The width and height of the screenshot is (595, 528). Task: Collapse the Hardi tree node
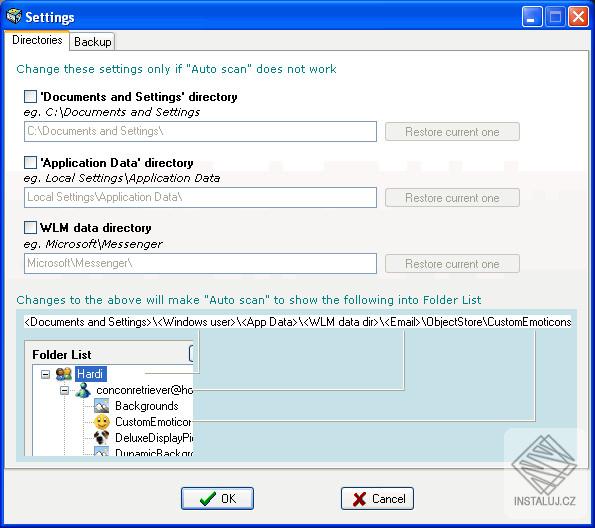[46, 375]
